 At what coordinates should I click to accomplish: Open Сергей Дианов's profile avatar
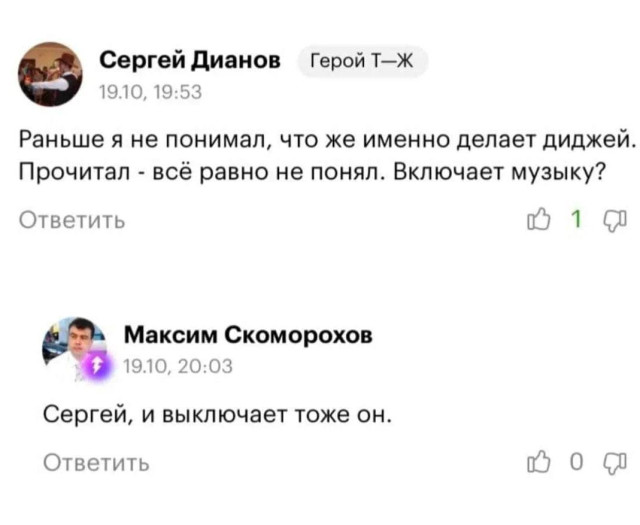pos(51,73)
